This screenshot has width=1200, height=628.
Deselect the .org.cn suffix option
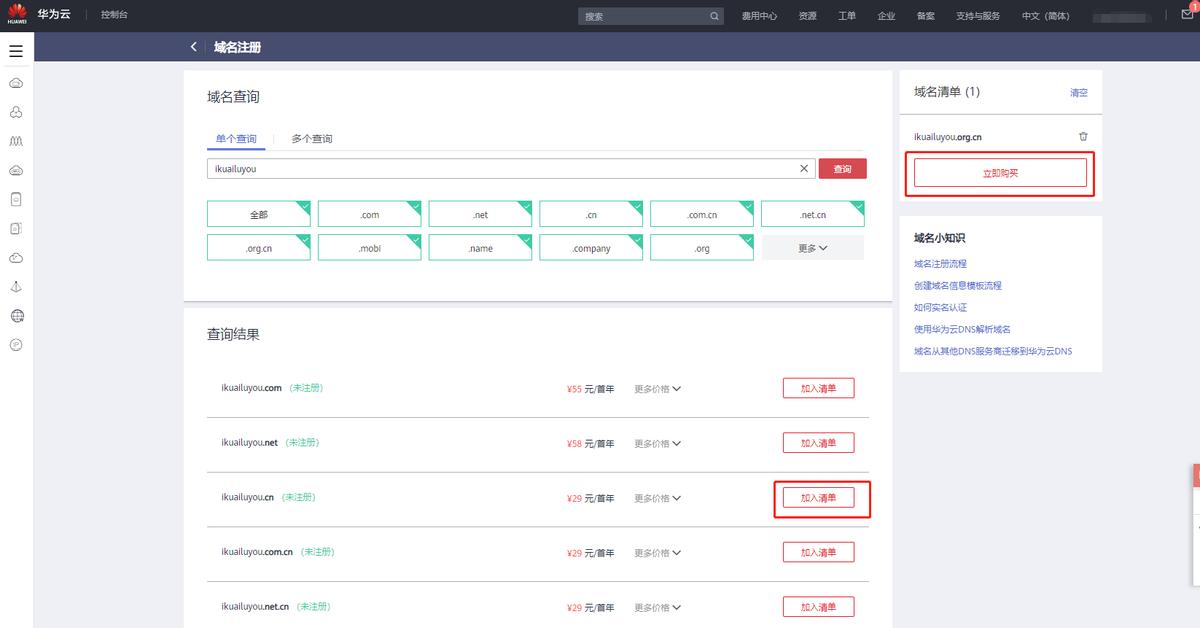(x=258, y=248)
